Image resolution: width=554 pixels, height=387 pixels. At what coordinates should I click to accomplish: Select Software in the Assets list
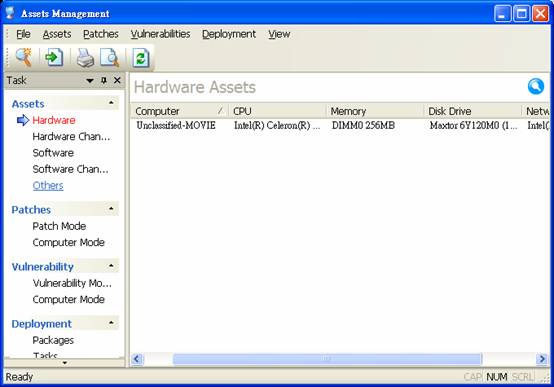(53, 153)
